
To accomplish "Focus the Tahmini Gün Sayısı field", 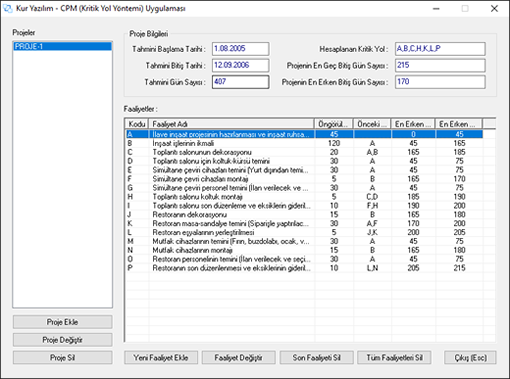I will 240,82.
